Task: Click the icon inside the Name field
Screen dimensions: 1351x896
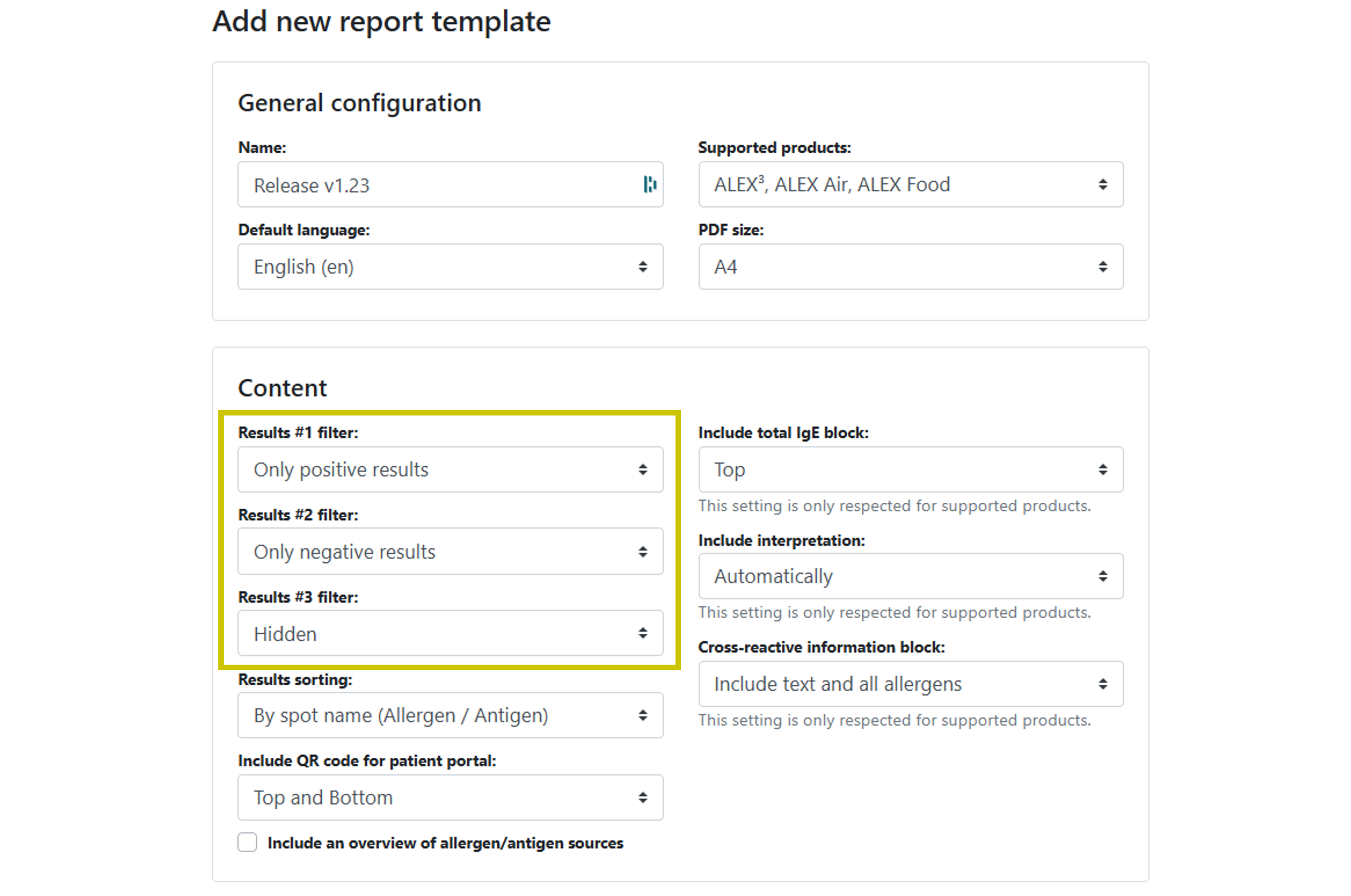Action: click(x=649, y=185)
